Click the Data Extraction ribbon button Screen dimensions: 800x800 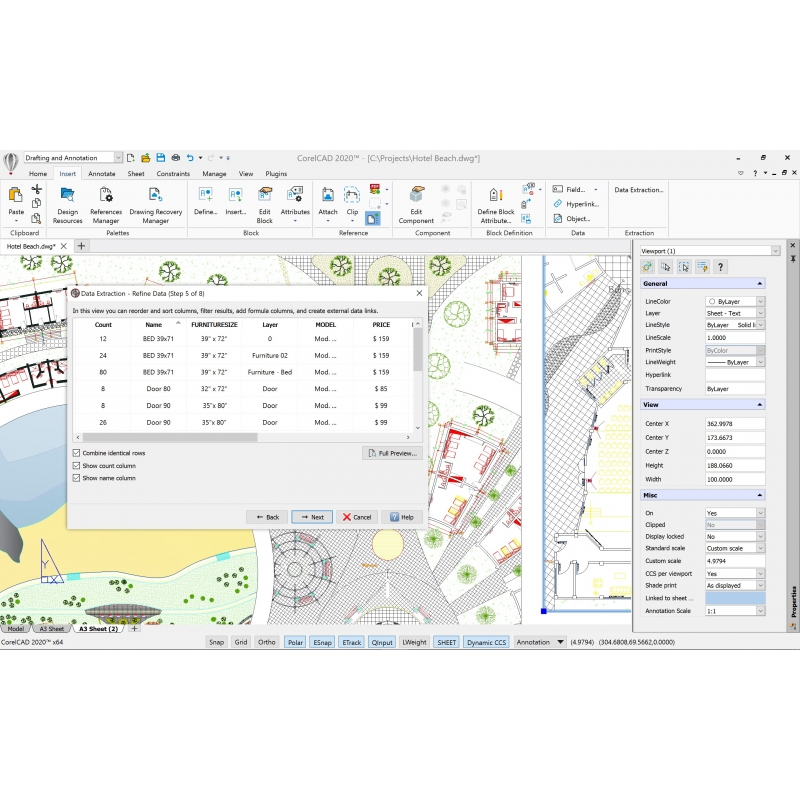(639, 190)
